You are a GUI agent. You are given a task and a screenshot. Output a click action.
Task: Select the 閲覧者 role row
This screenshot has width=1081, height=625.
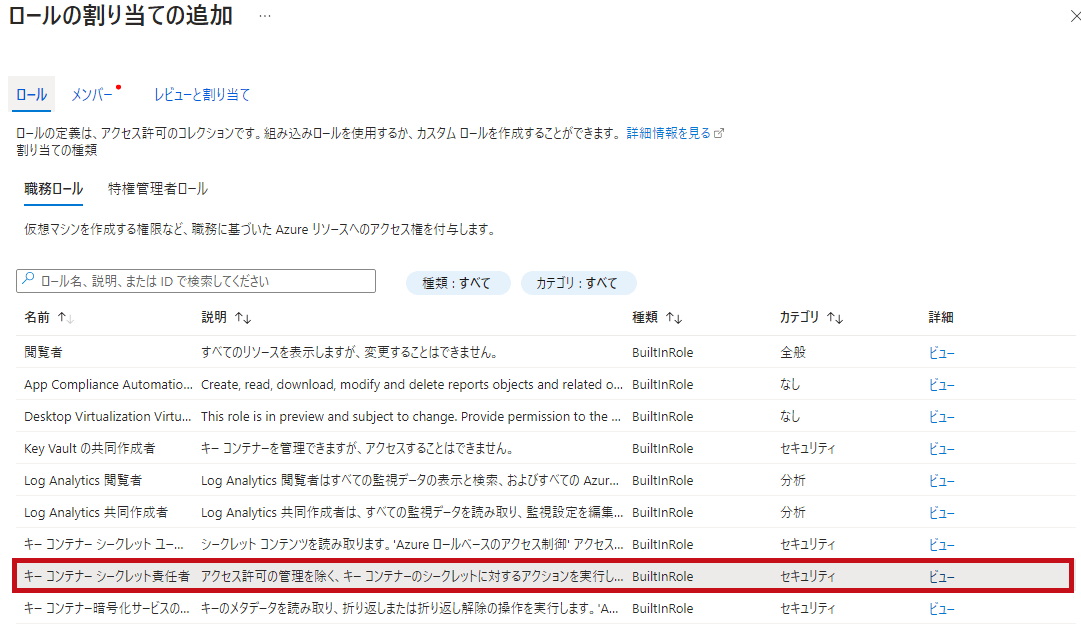pyautogui.click(x=545, y=352)
